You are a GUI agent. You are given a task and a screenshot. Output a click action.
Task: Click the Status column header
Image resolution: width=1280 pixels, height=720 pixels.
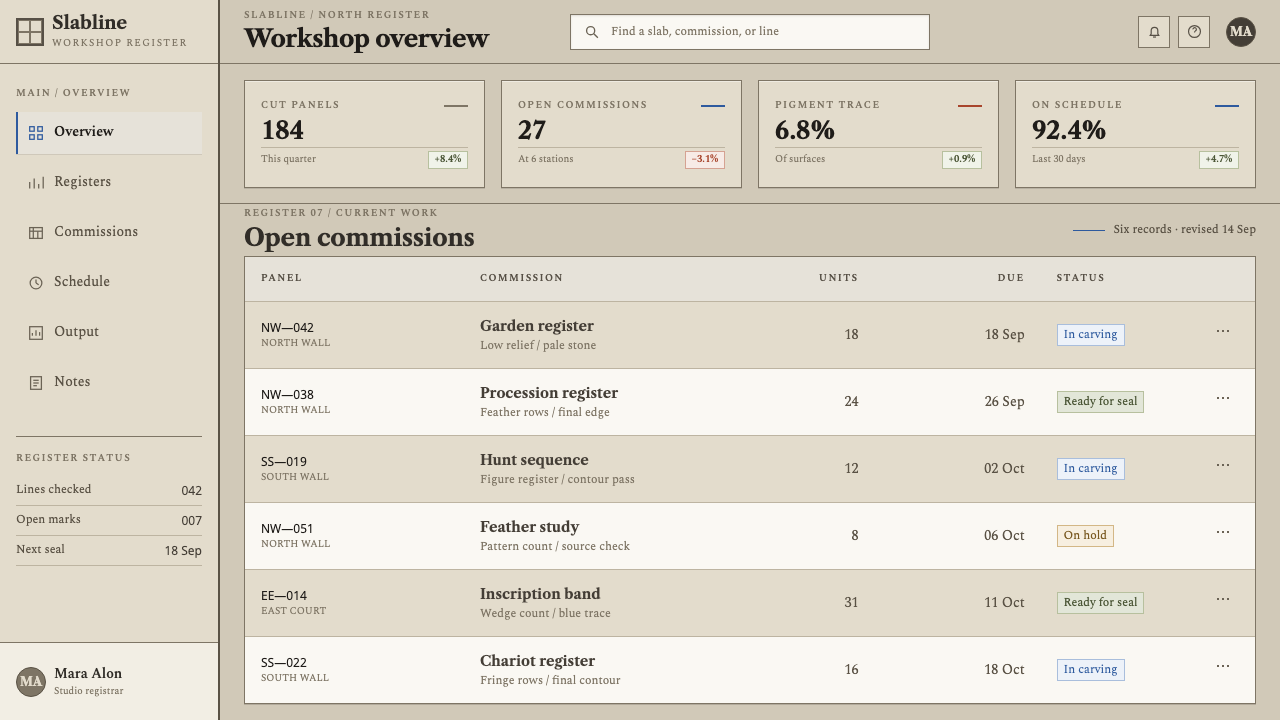point(1081,278)
